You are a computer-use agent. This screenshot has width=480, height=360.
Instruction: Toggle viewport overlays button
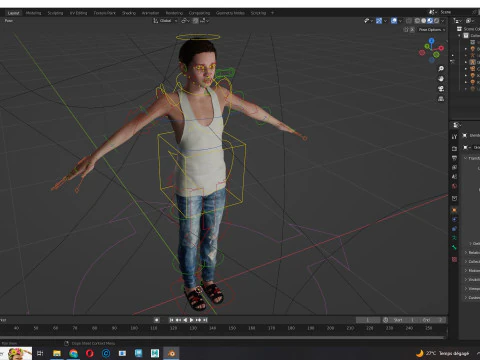394,21
